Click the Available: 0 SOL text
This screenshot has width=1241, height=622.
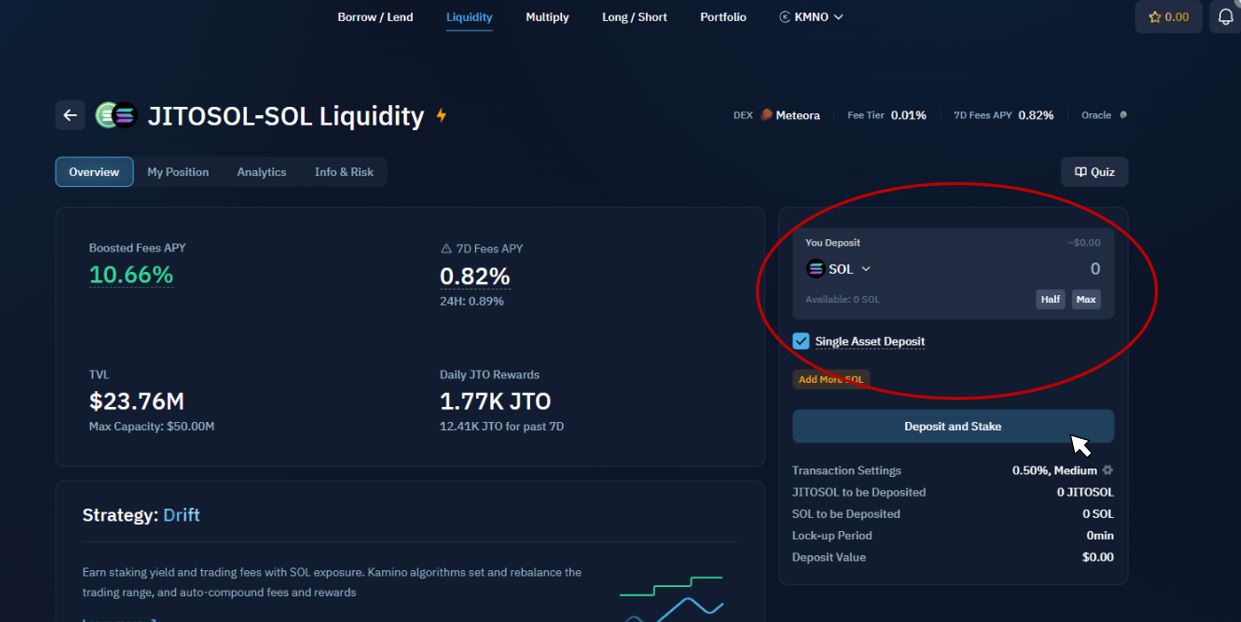click(x=843, y=300)
